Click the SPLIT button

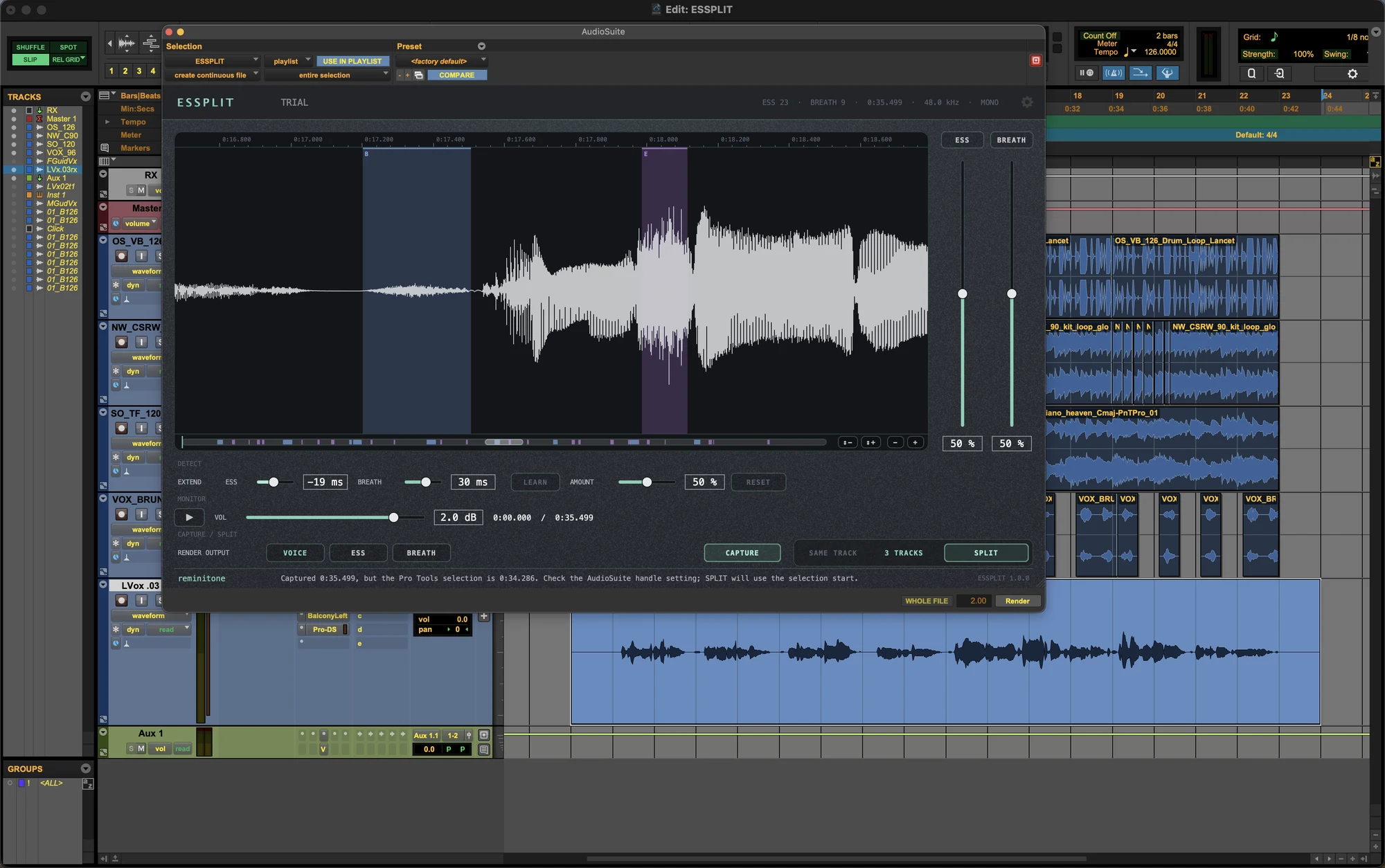coord(986,553)
